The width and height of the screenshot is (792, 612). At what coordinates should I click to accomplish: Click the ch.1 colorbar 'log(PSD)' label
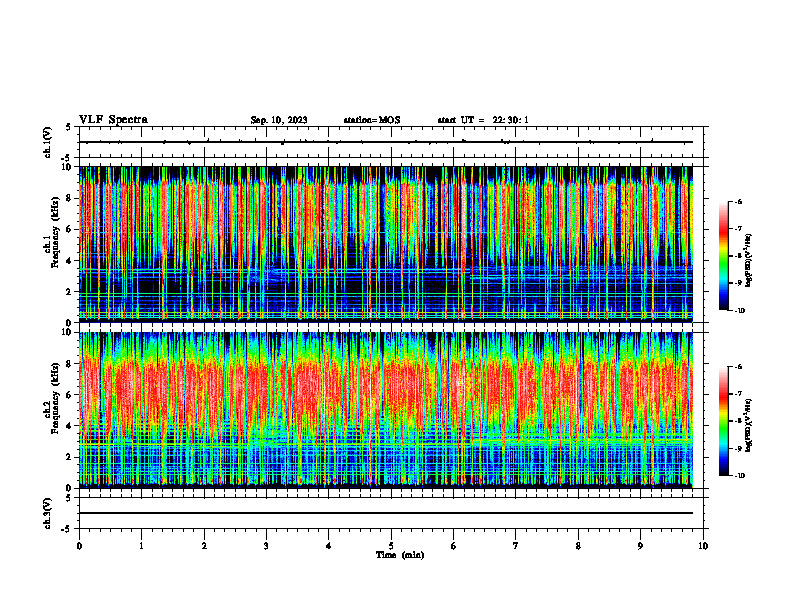point(749,261)
